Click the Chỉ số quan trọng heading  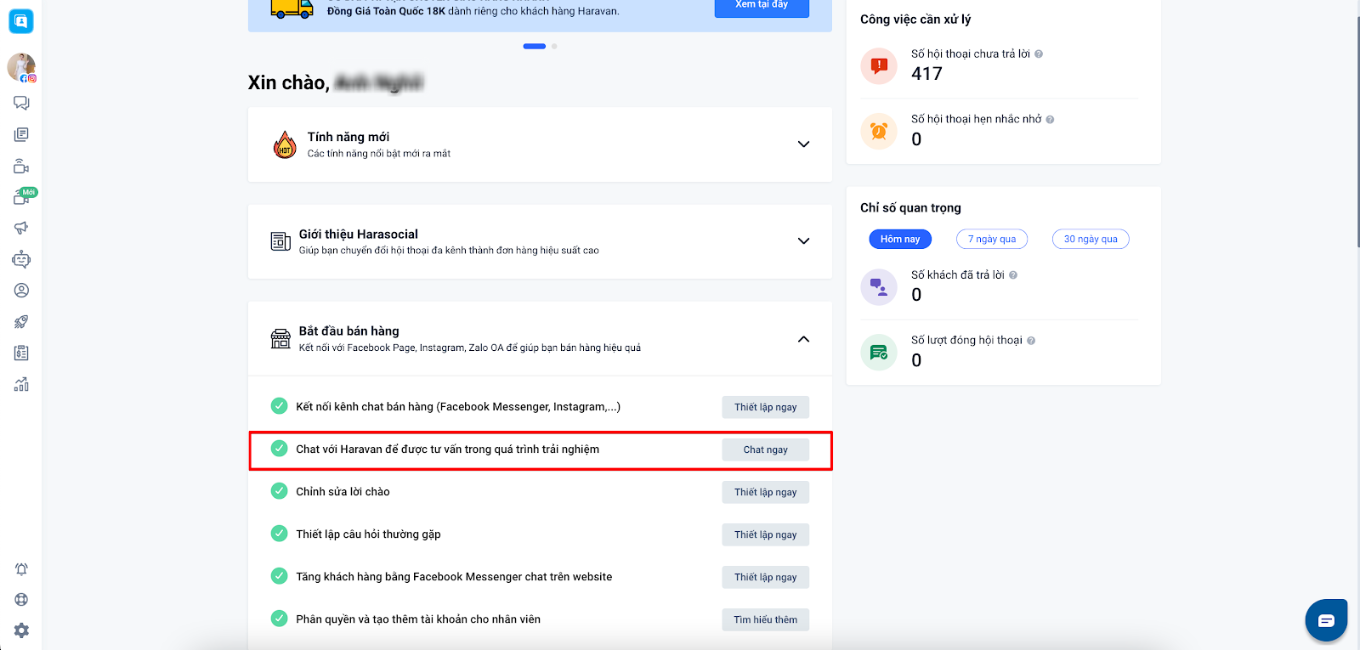pyautogui.click(x=911, y=208)
